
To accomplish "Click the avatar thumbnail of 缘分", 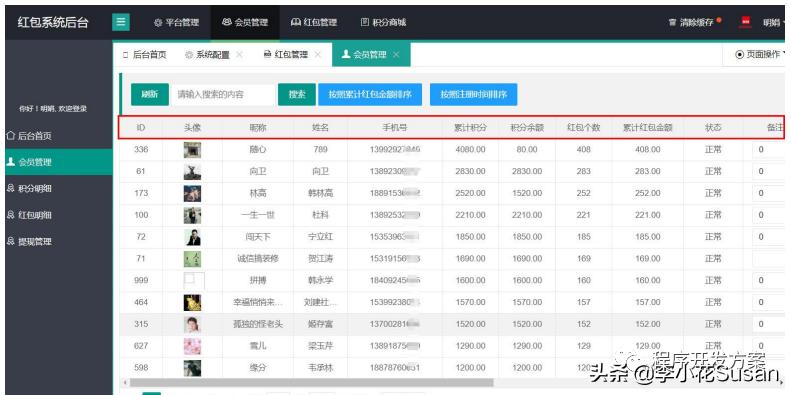I will (192, 368).
